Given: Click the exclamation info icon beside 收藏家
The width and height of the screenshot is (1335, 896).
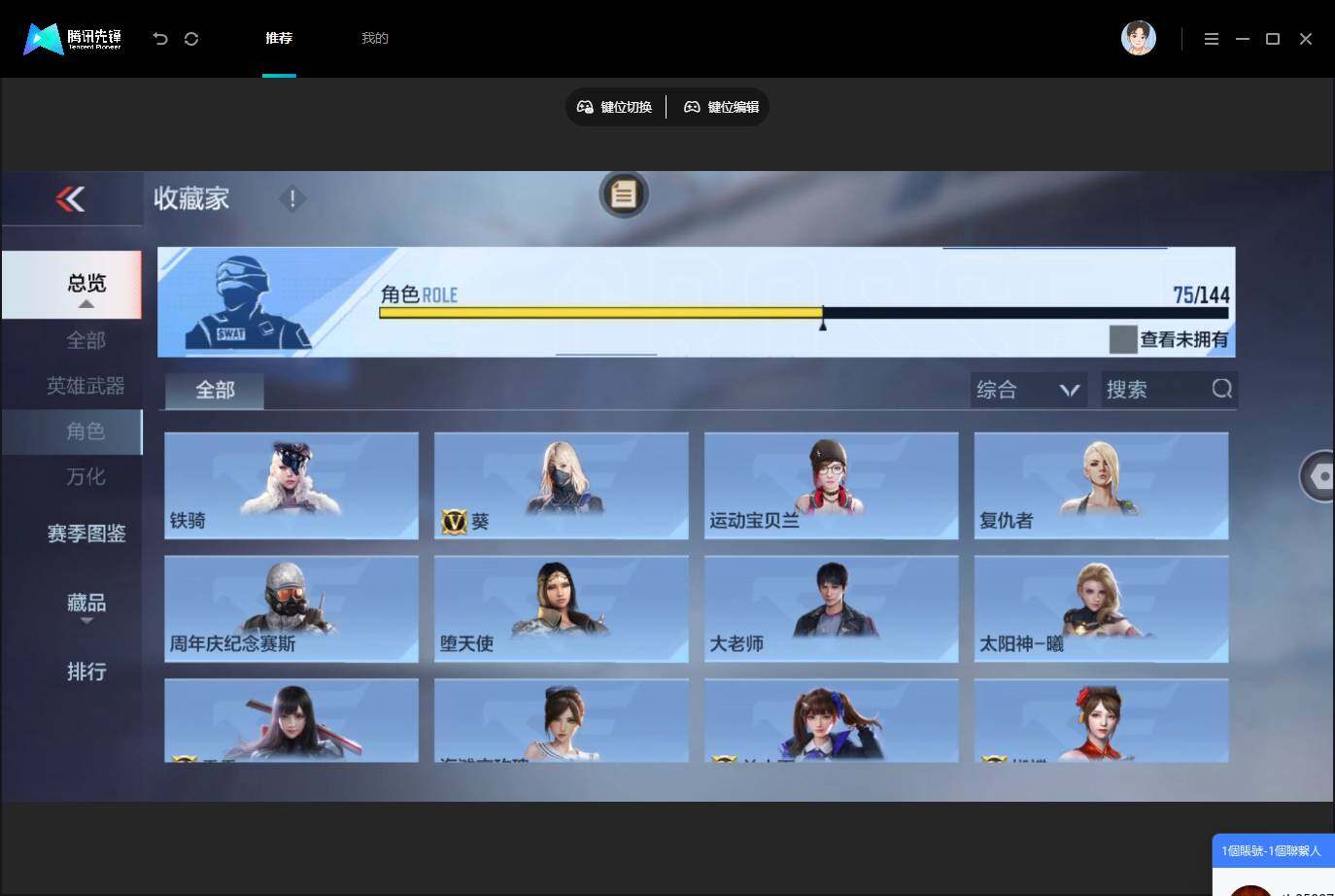Looking at the screenshot, I should click(x=292, y=199).
